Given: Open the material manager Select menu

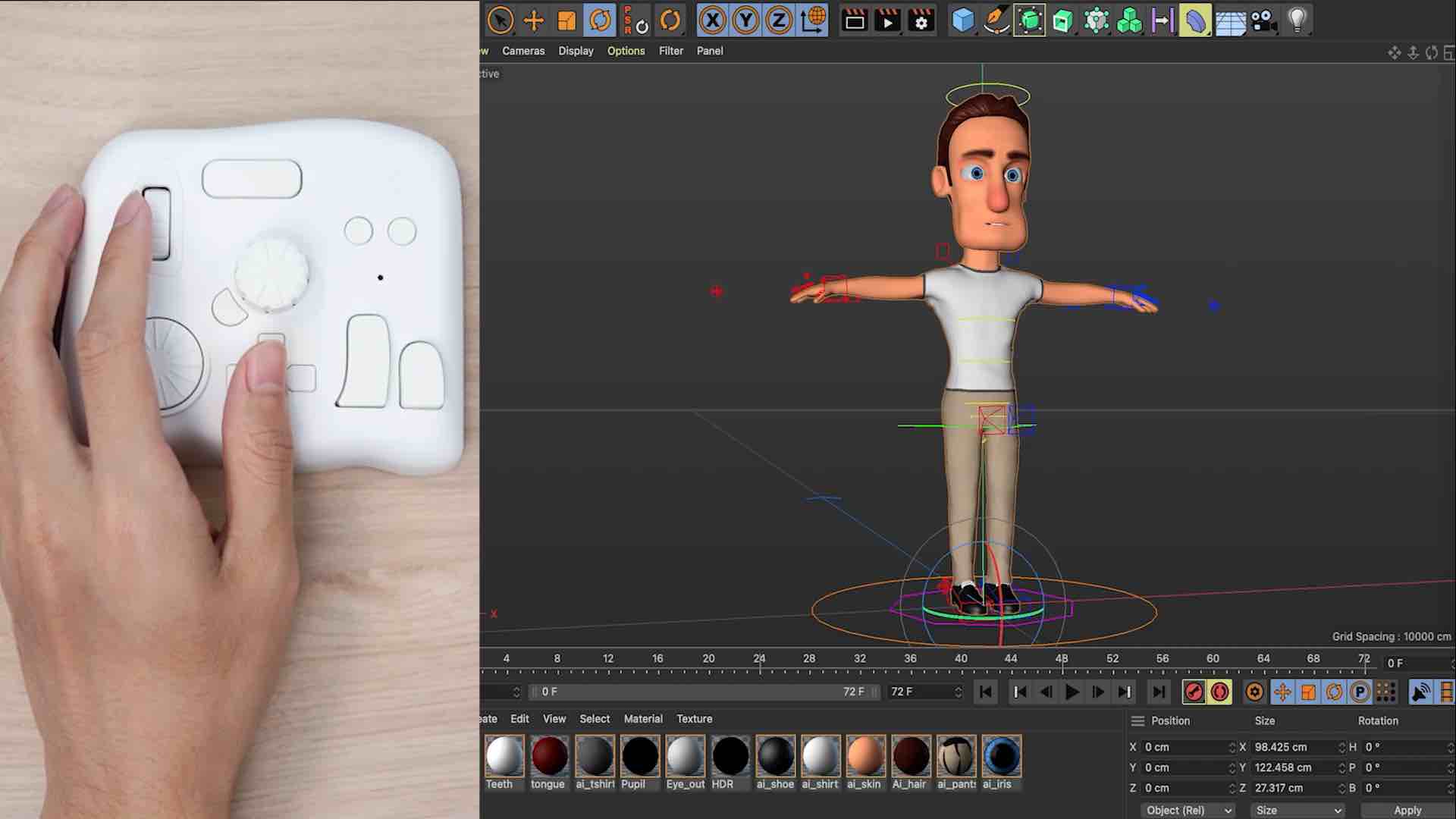Looking at the screenshot, I should click(595, 719).
